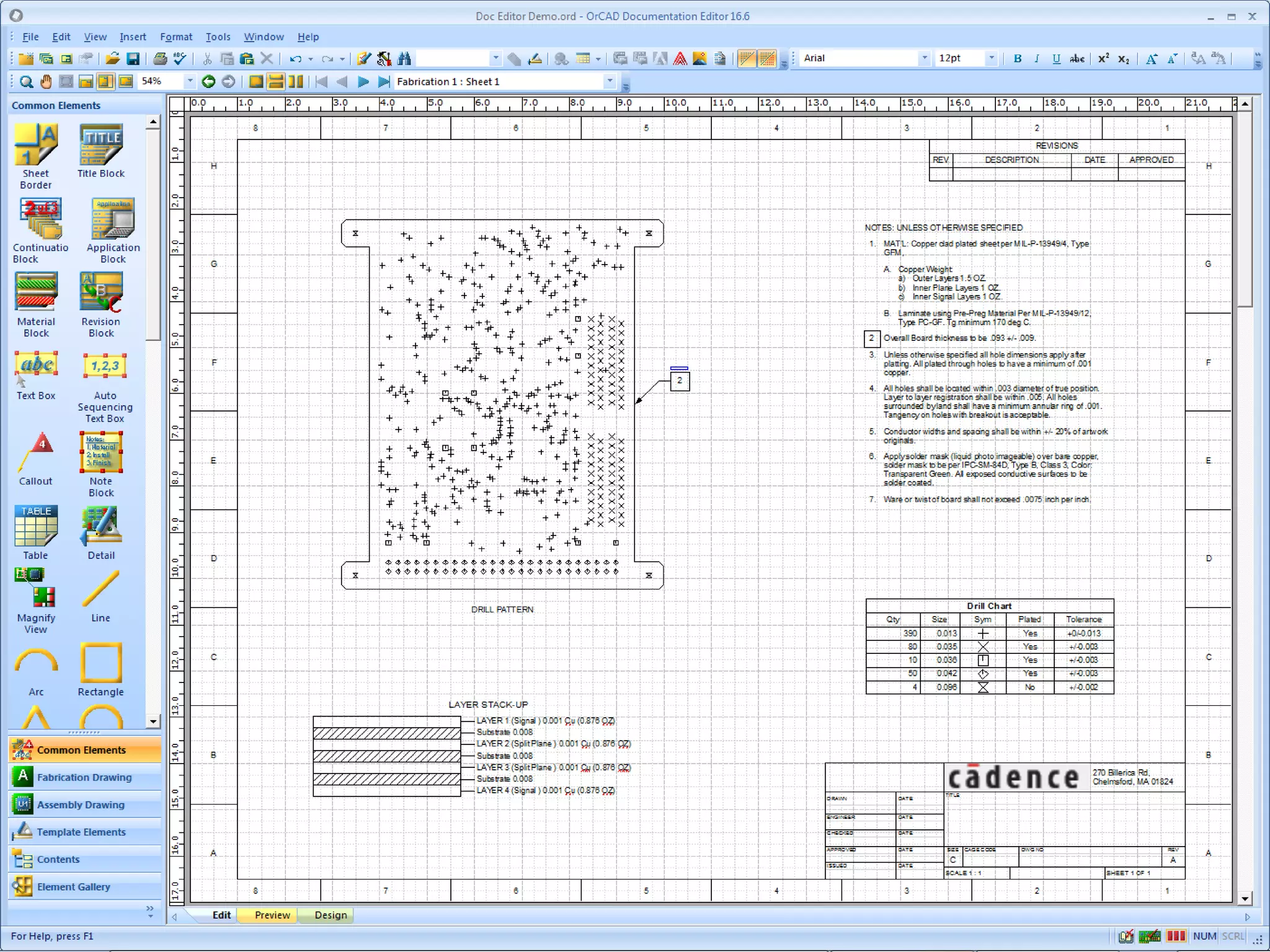Open the Format menu
The width and height of the screenshot is (1270, 952).
[176, 37]
